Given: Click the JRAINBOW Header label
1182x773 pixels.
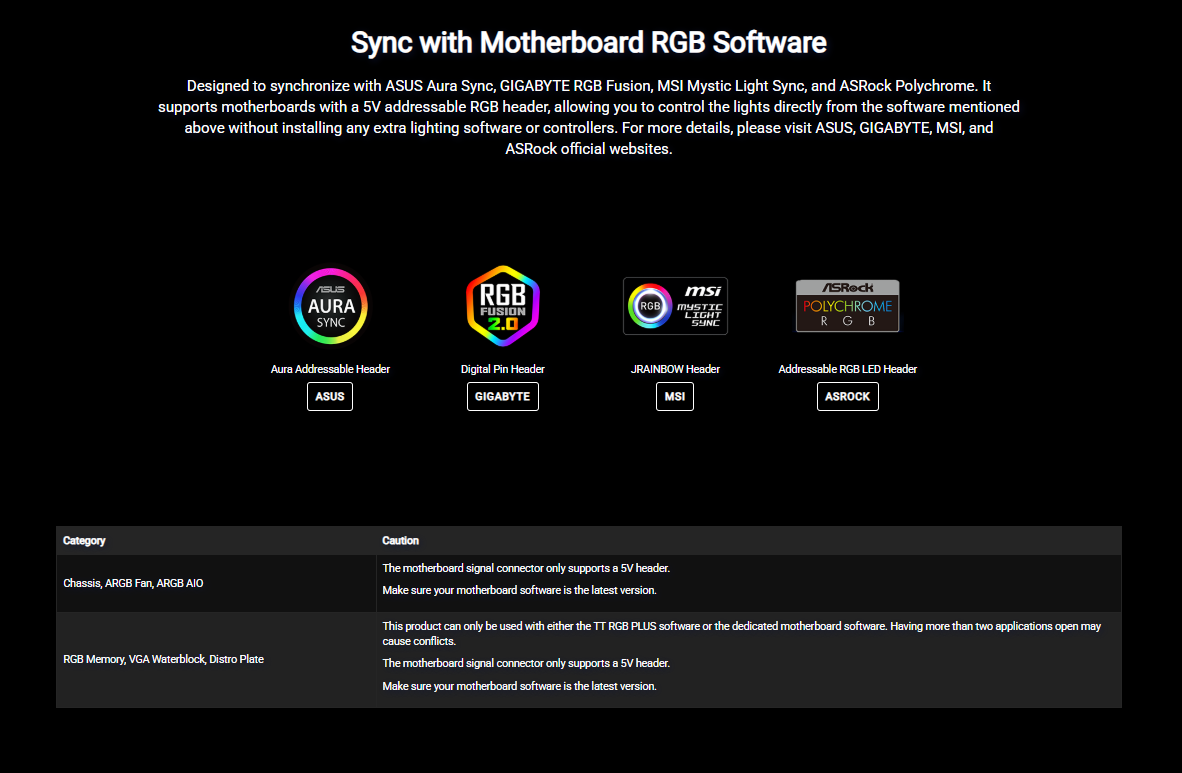Looking at the screenshot, I should click(675, 369).
